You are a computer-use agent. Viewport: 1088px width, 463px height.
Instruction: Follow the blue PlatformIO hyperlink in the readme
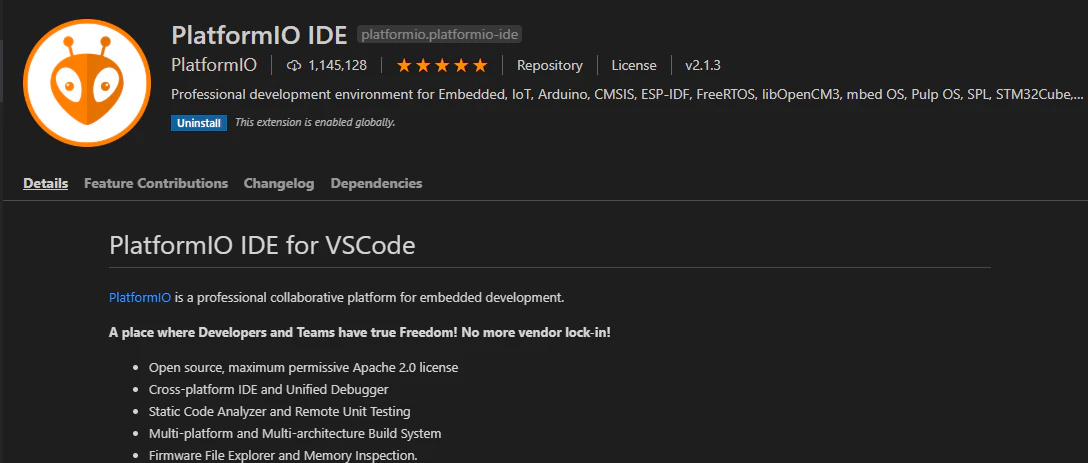pos(140,298)
